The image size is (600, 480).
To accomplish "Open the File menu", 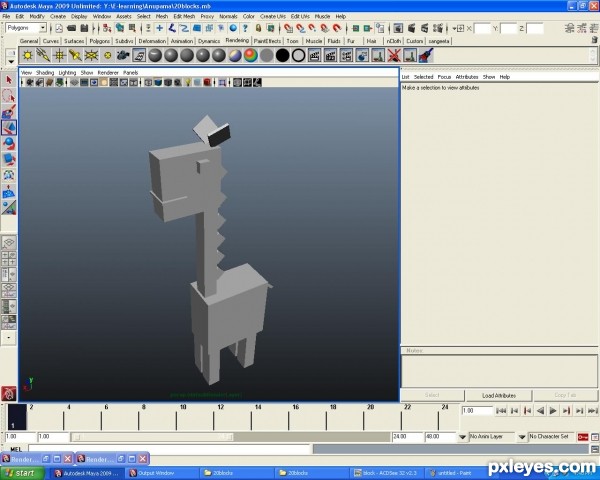I will coord(6,16).
